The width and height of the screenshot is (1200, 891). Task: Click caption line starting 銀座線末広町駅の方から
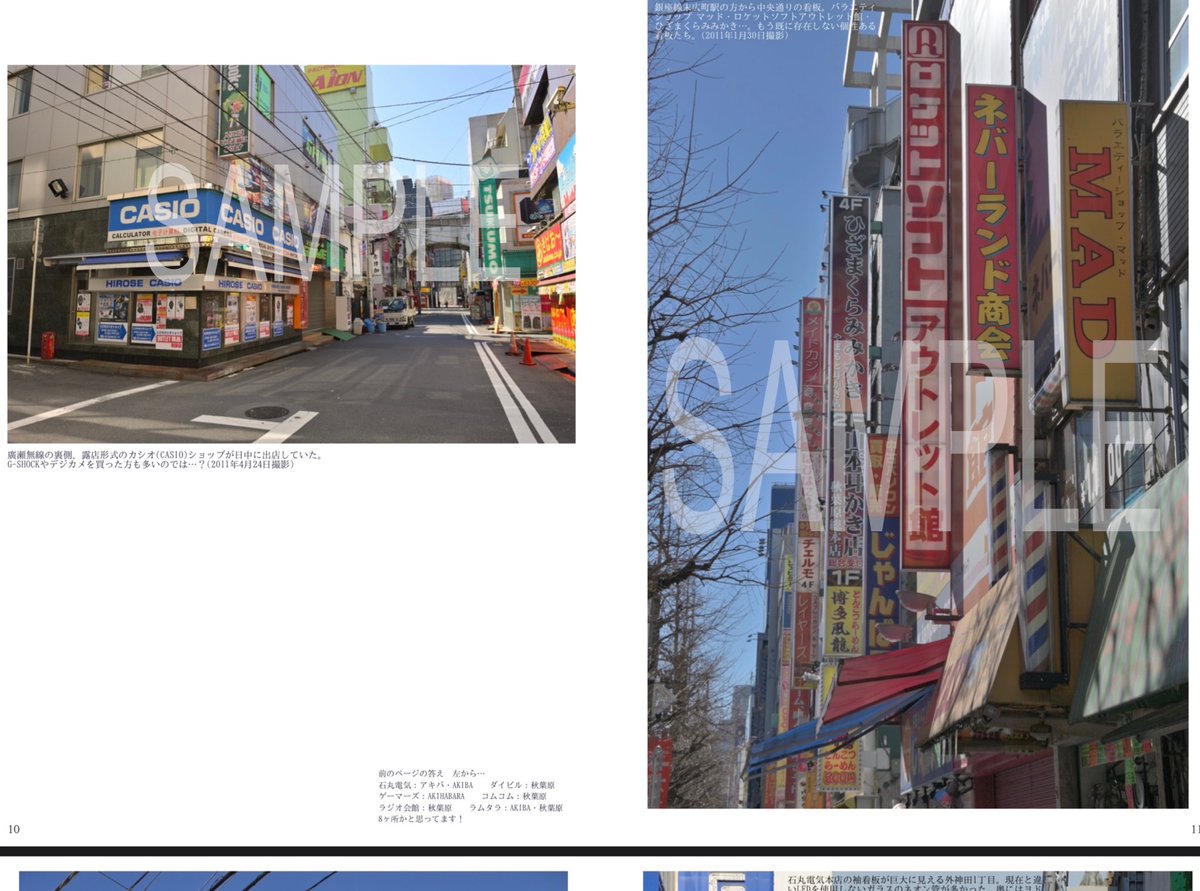pos(766,7)
